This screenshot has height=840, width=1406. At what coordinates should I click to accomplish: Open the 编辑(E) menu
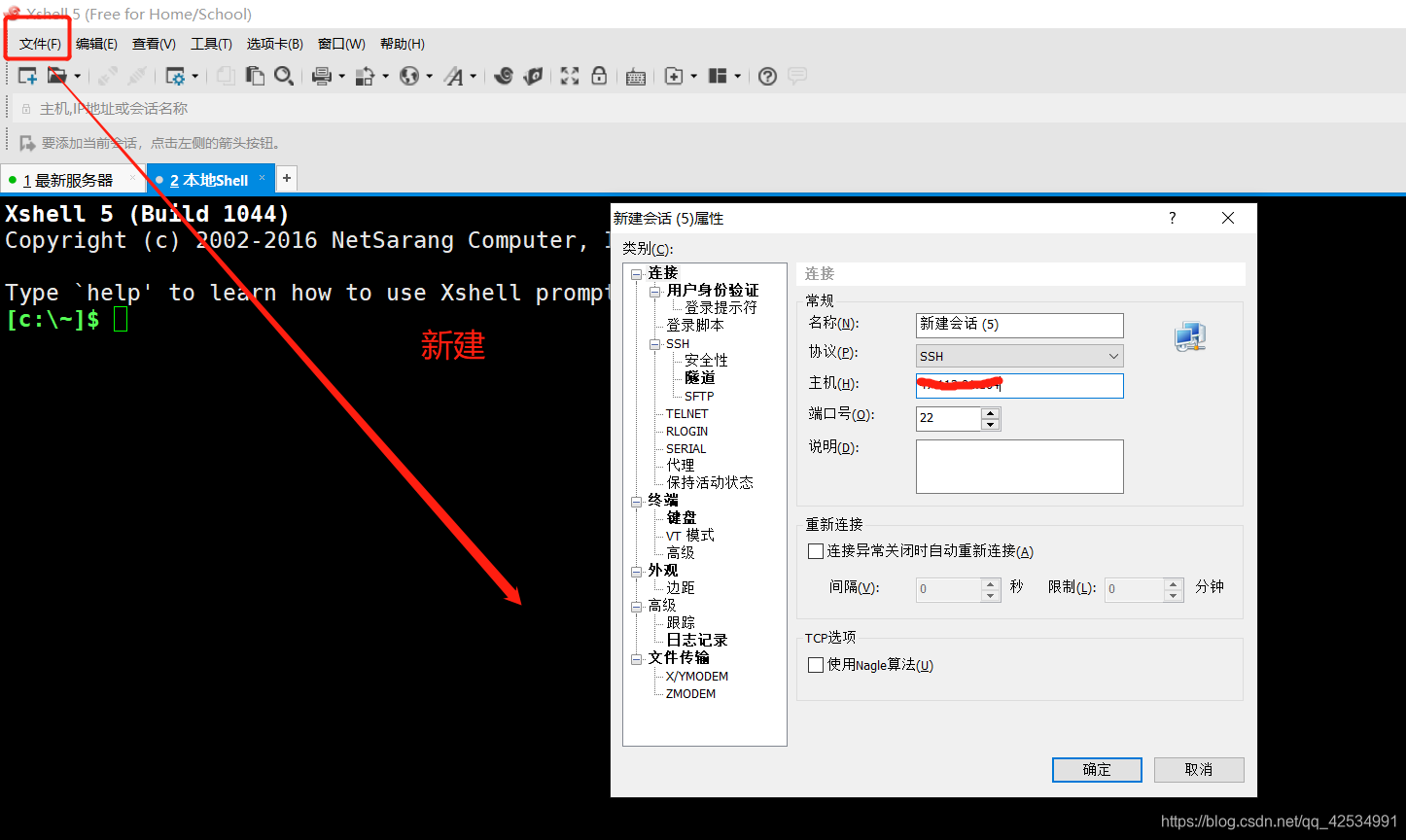(96, 44)
